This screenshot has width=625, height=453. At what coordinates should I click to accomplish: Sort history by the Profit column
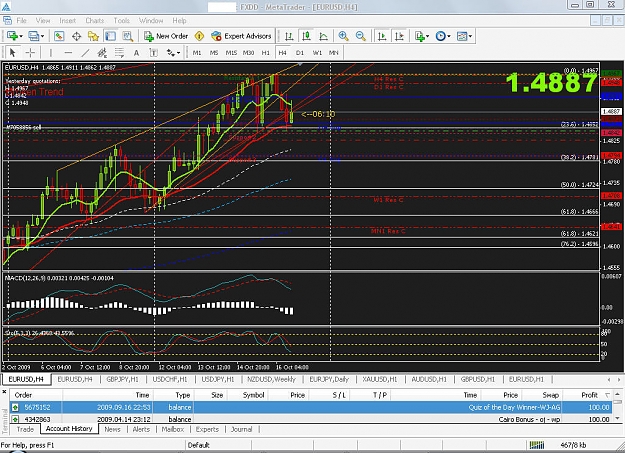point(589,395)
